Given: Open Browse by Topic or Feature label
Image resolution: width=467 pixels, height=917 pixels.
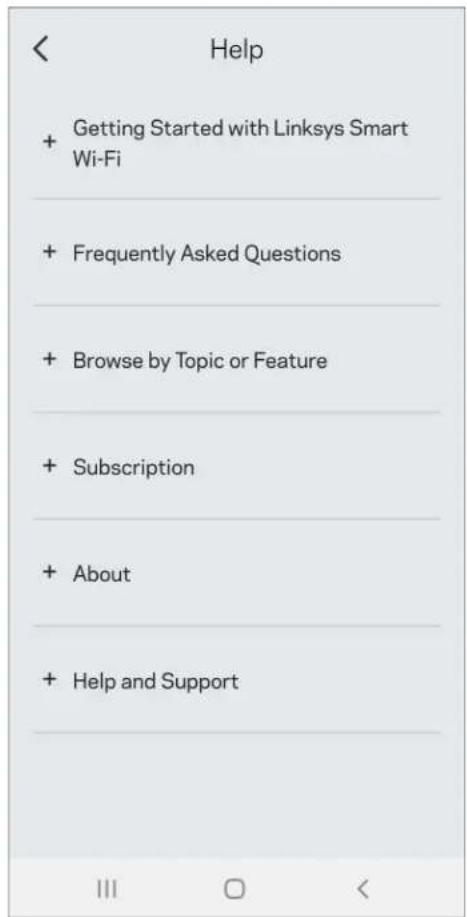Looking at the screenshot, I should click(200, 361).
